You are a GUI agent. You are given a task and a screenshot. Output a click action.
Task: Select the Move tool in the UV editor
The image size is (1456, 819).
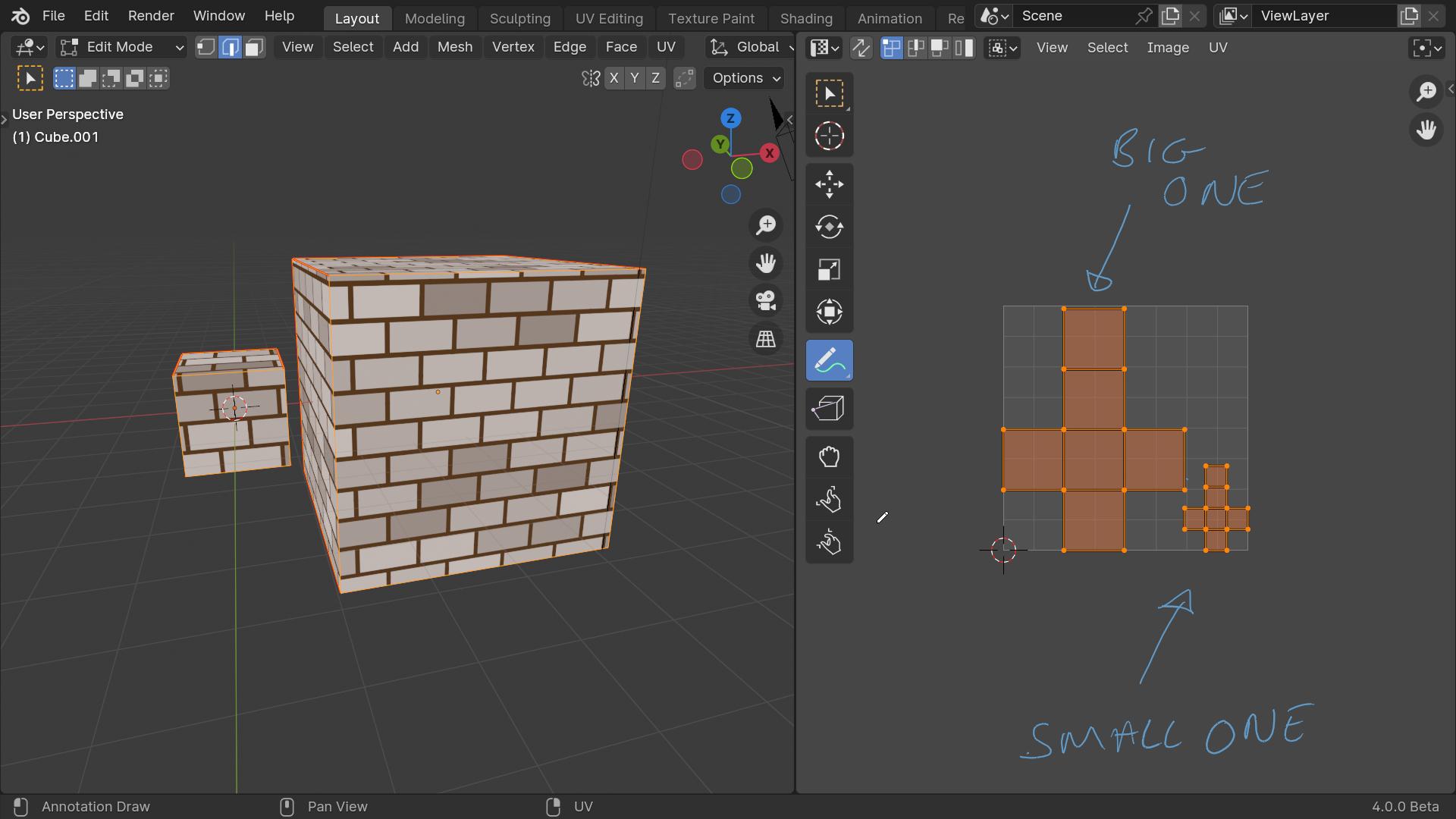point(829,184)
